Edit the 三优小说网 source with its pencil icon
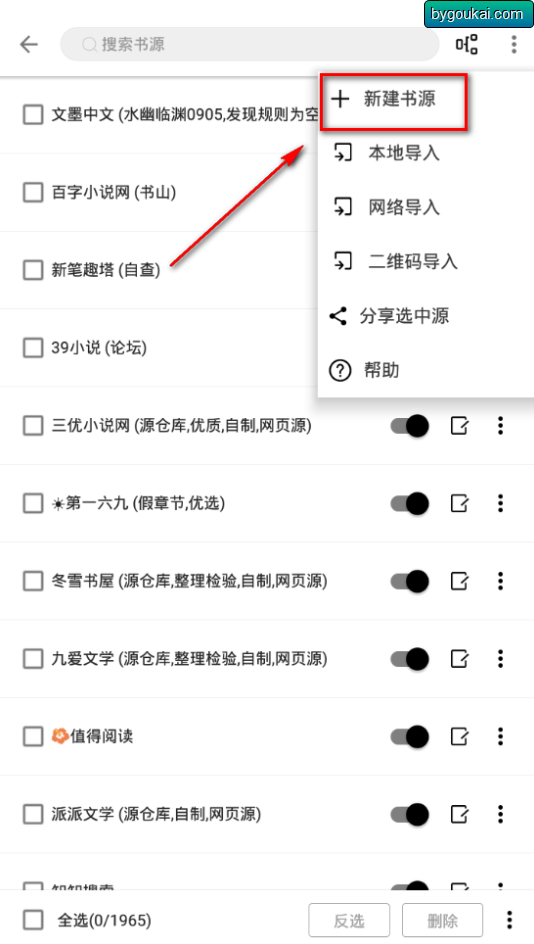Screen dimensions: 534x944 click(x=460, y=426)
